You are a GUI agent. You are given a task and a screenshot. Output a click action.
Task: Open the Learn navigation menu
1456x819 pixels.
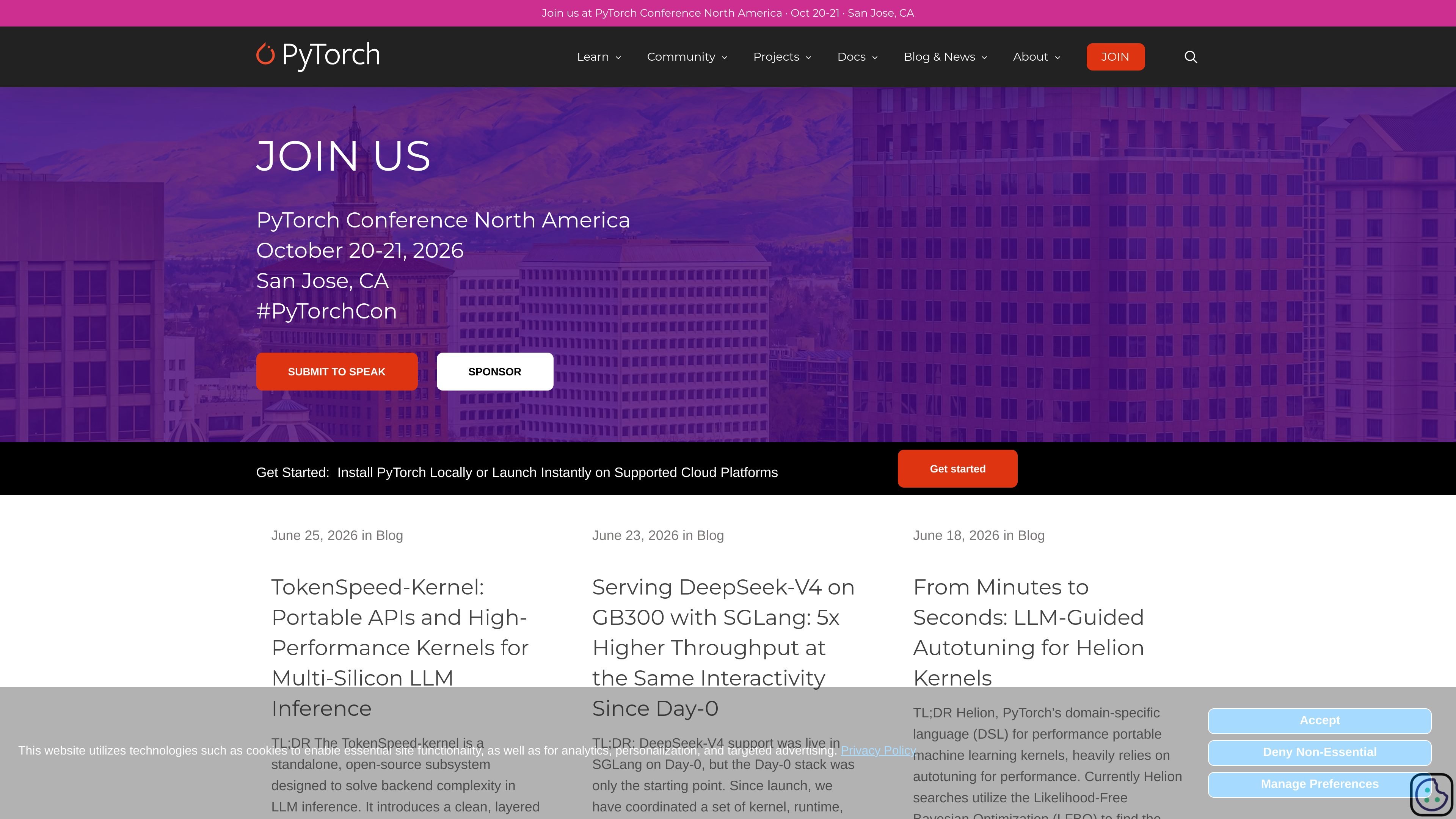point(592,57)
